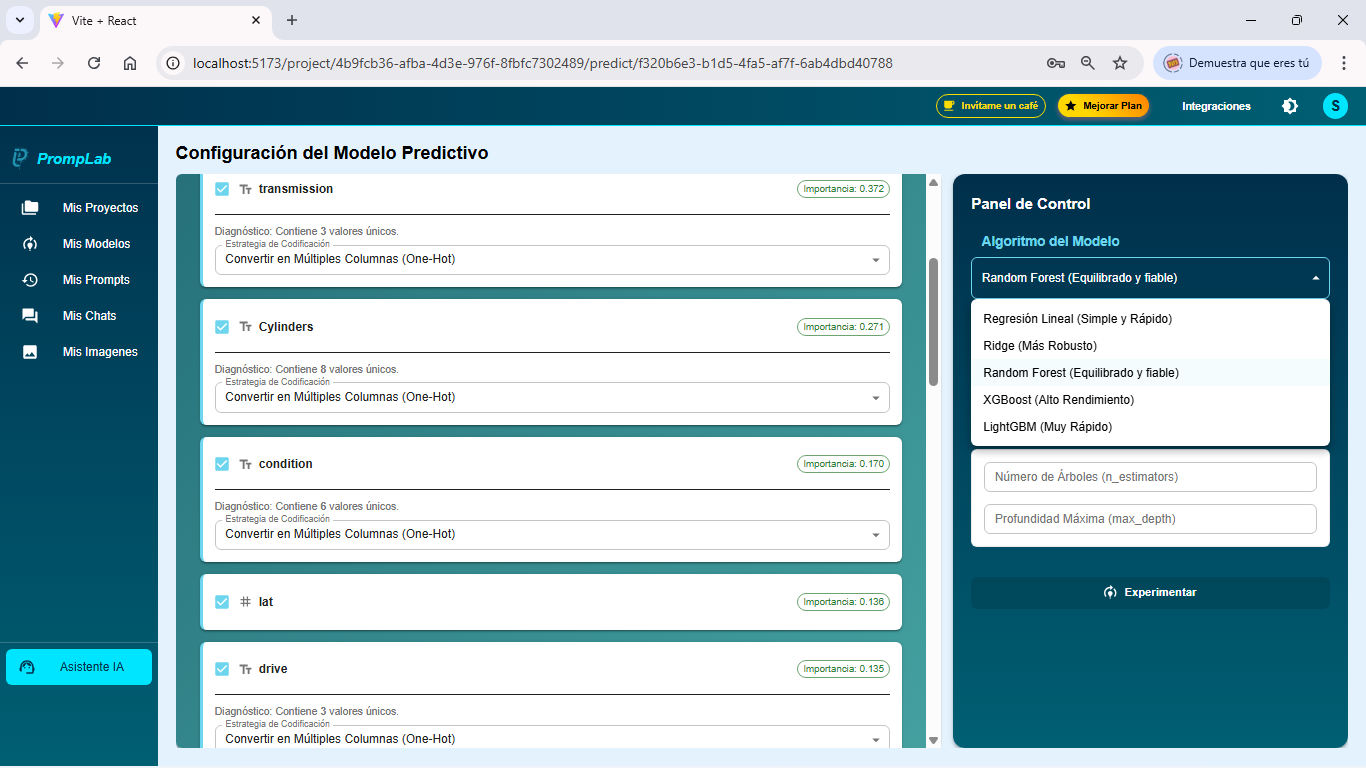This screenshot has height=768, width=1366.
Task: Click the Experimentar button
Action: pyautogui.click(x=1150, y=592)
